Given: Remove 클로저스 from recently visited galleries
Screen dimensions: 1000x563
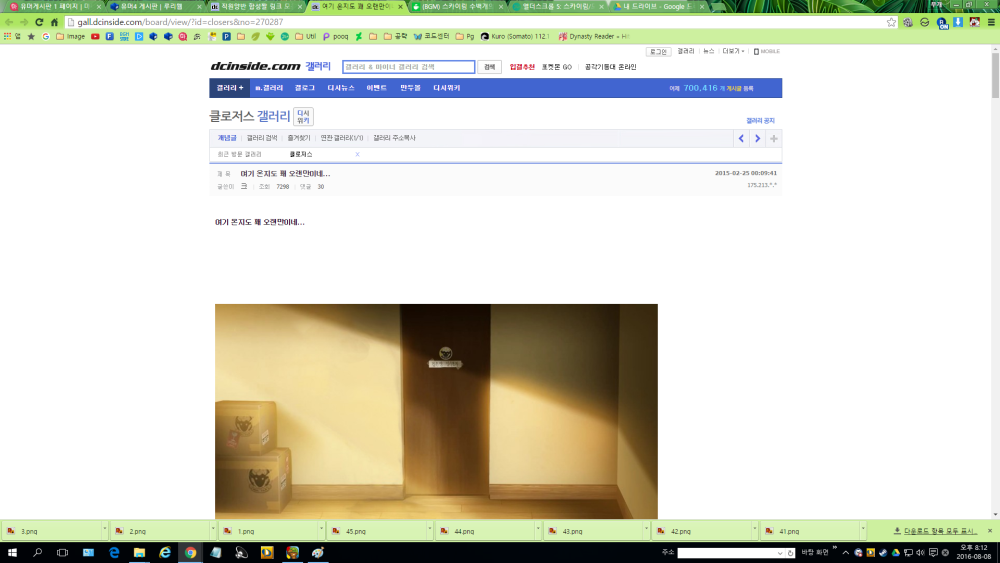Looking at the screenshot, I should [357, 155].
